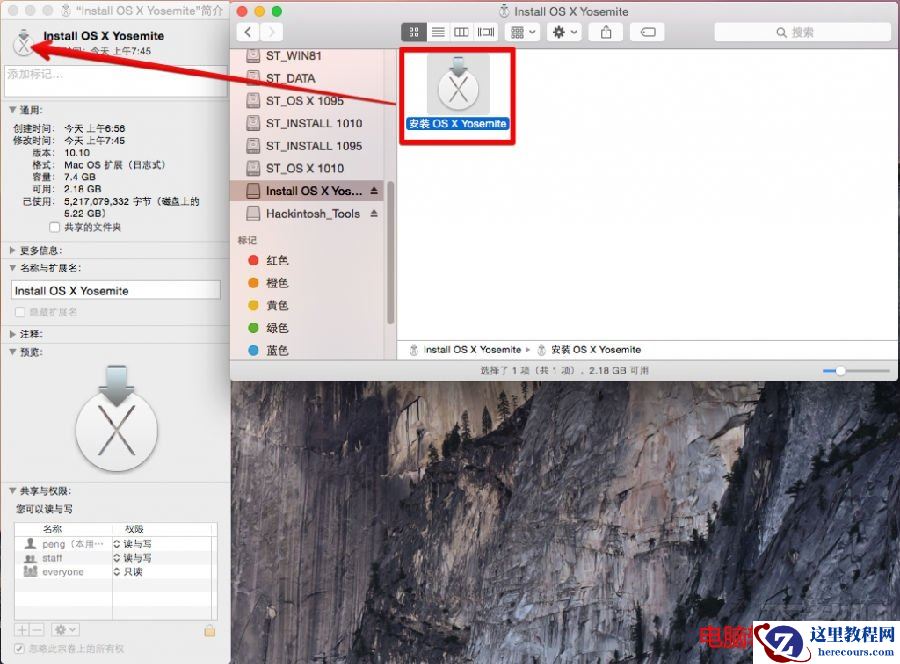Click the Finder search field
Image resolution: width=900 pixels, height=664 pixels.
coord(802,32)
